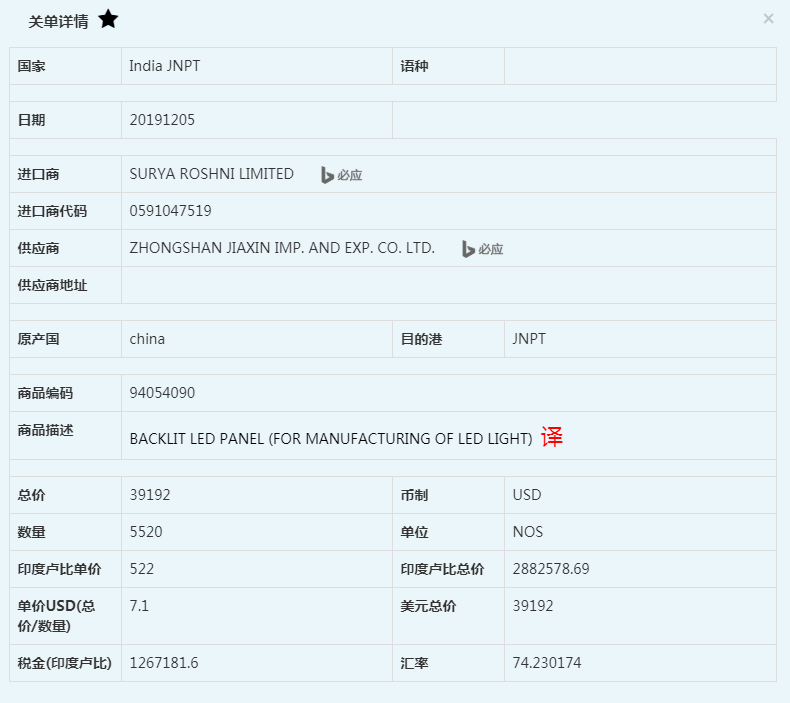Click the unit value NOS

coord(528,532)
